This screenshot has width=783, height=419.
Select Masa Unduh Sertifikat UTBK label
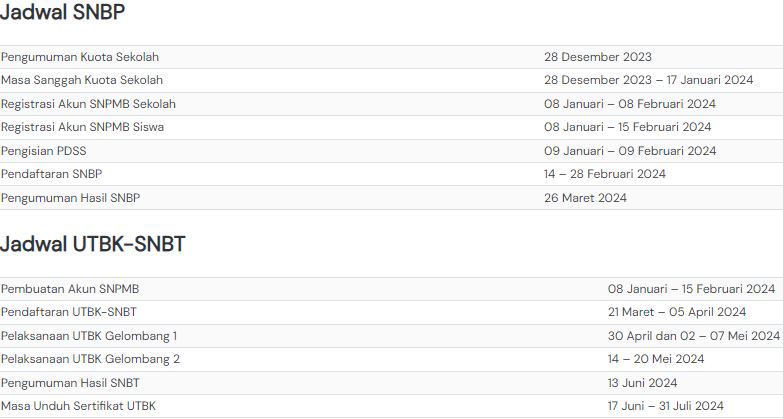coord(79,406)
